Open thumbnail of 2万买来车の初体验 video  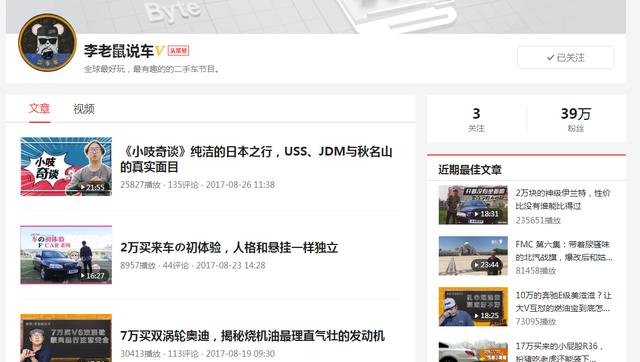tap(66, 255)
